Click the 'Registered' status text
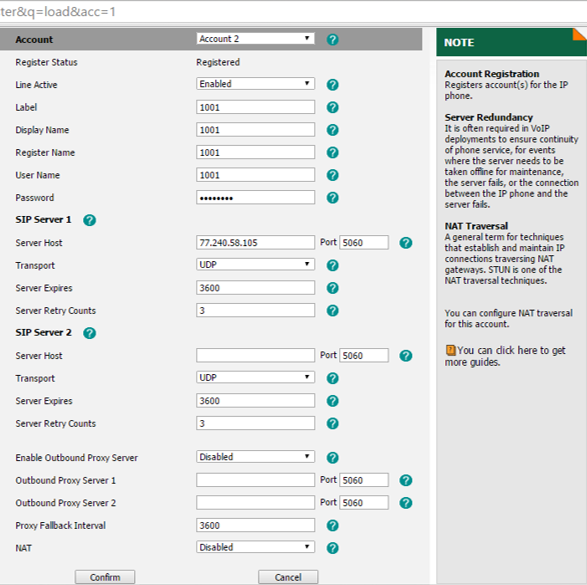 click(x=218, y=62)
